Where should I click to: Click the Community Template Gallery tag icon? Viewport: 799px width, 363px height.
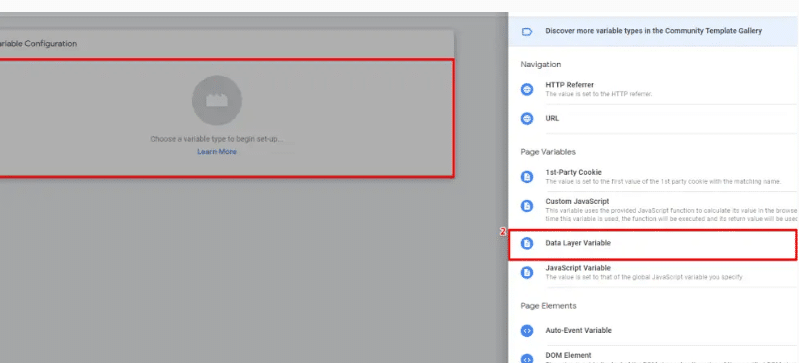point(527,32)
